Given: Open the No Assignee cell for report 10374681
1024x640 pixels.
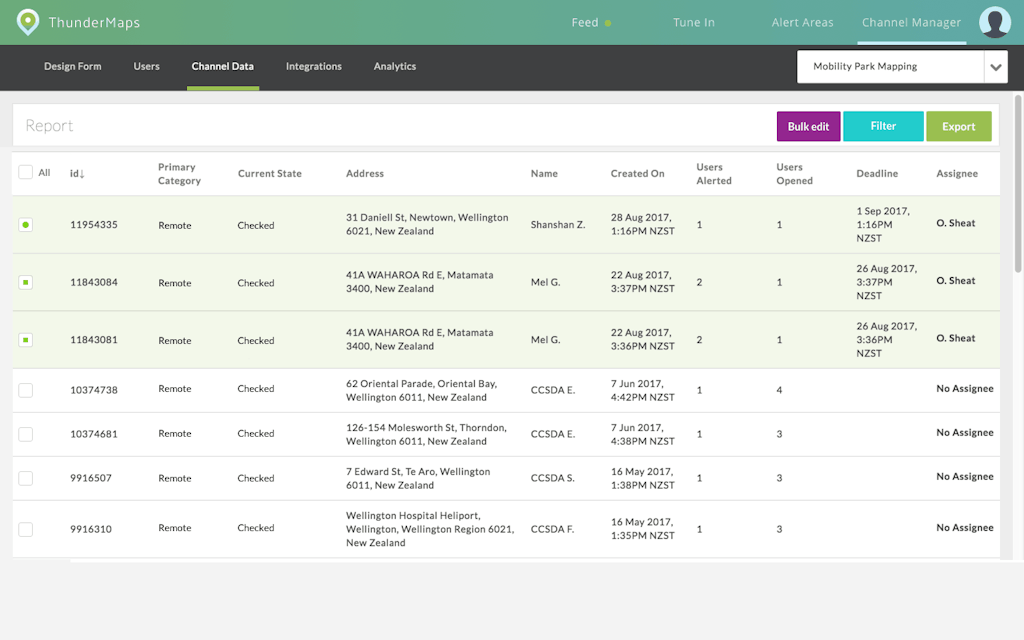Looking at the screenshot, I should pos(964,433).
